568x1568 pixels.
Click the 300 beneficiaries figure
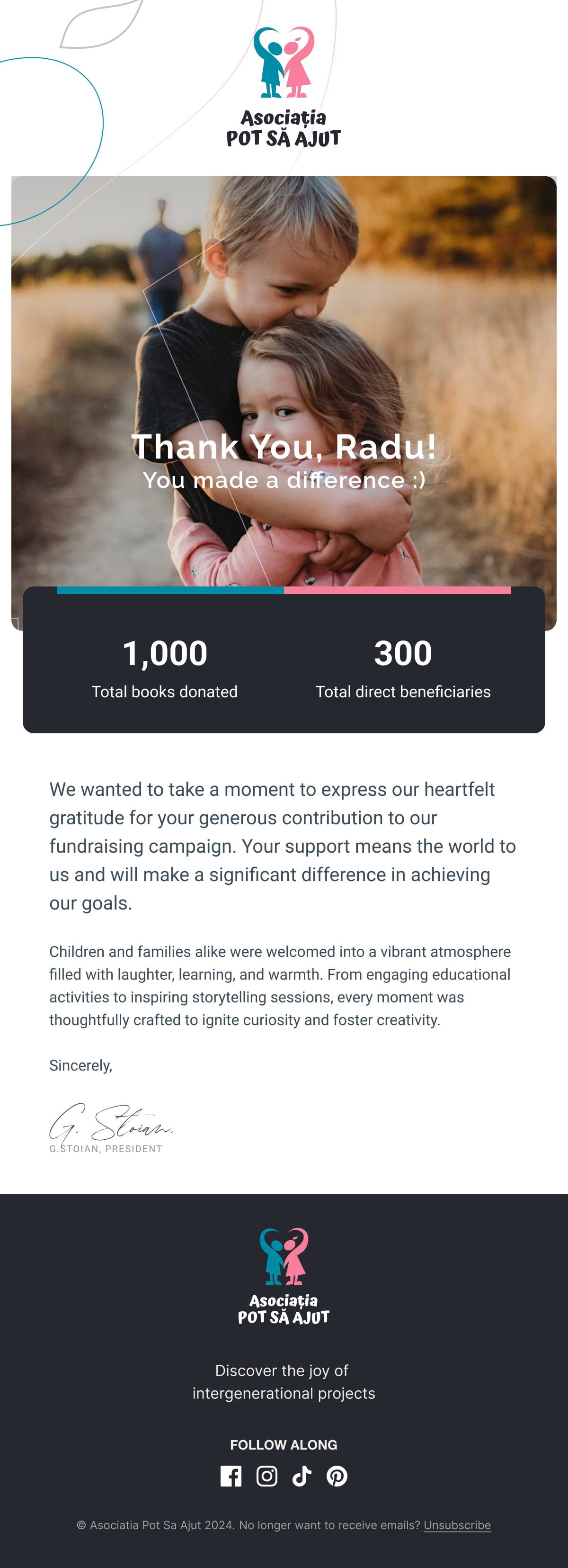[403, 653]
